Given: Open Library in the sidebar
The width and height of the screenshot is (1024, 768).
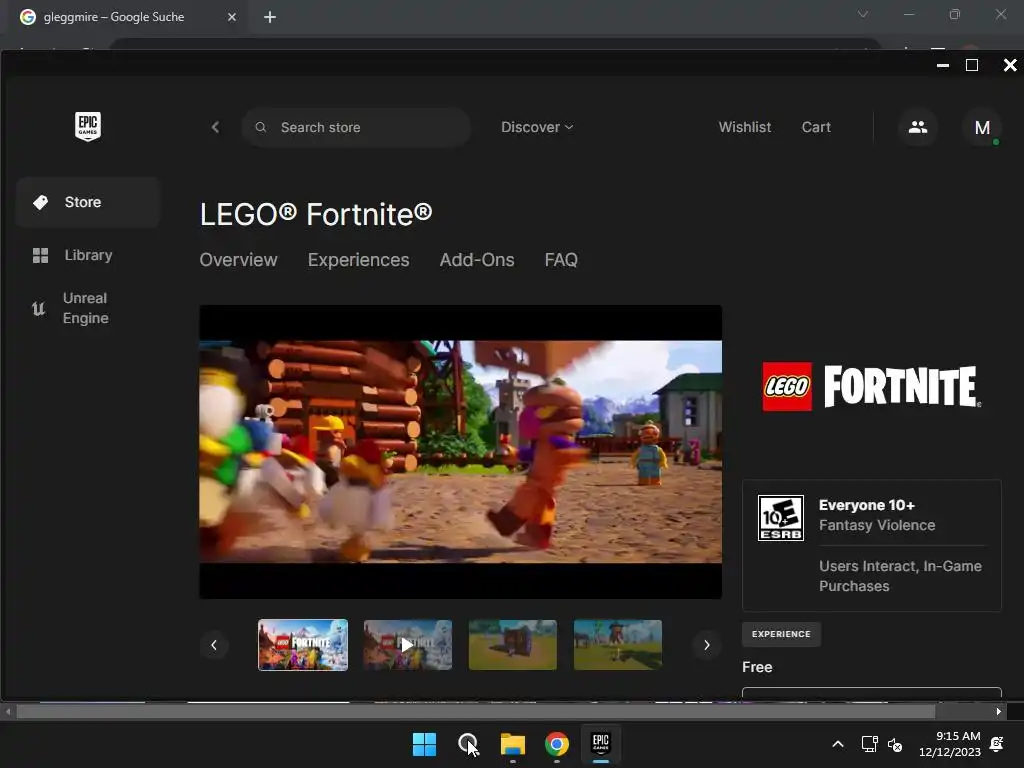Looking at the screenshot, I should coord(88,255).
